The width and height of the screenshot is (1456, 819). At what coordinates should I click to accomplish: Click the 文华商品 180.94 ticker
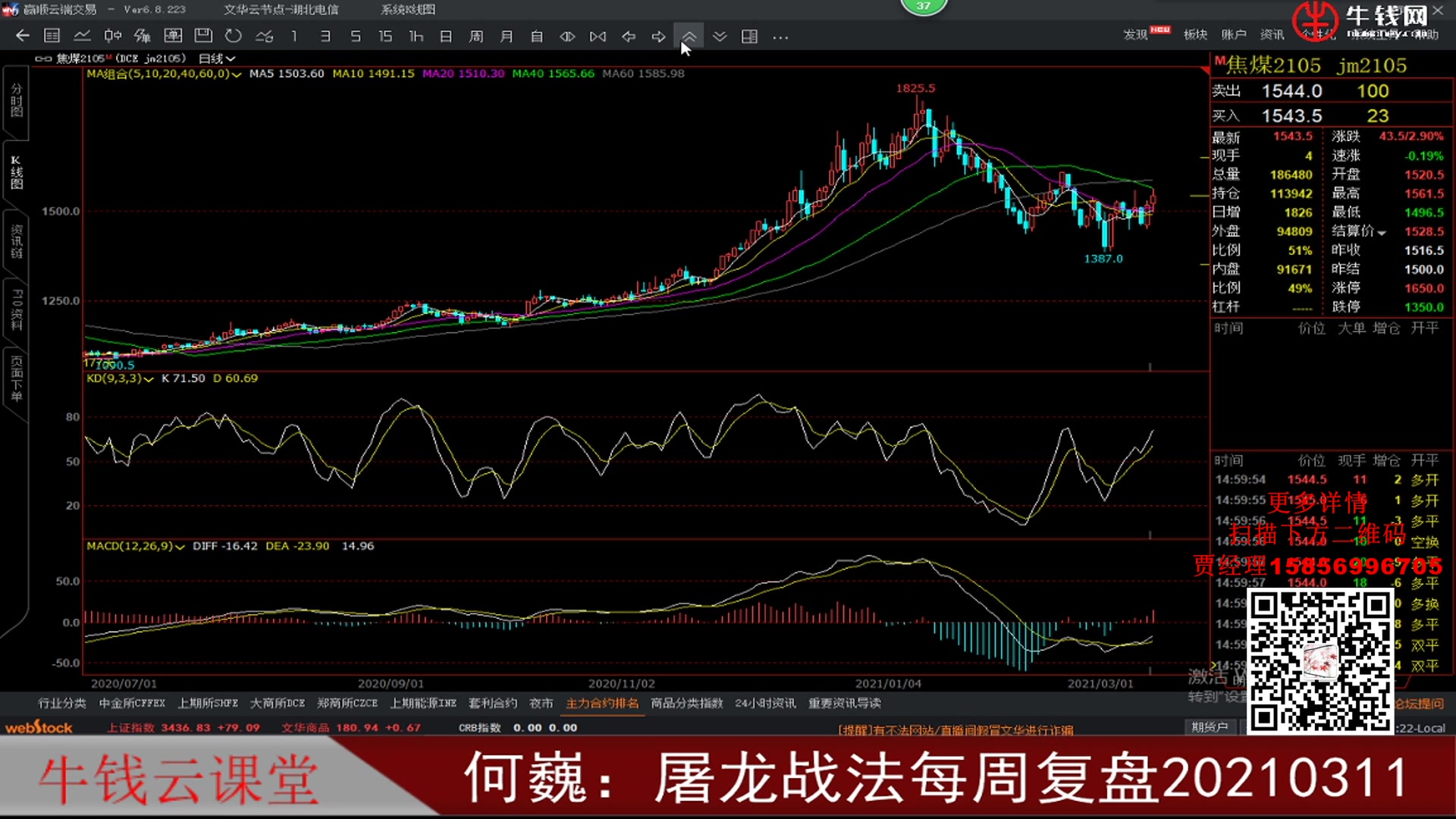pos(351,727)
